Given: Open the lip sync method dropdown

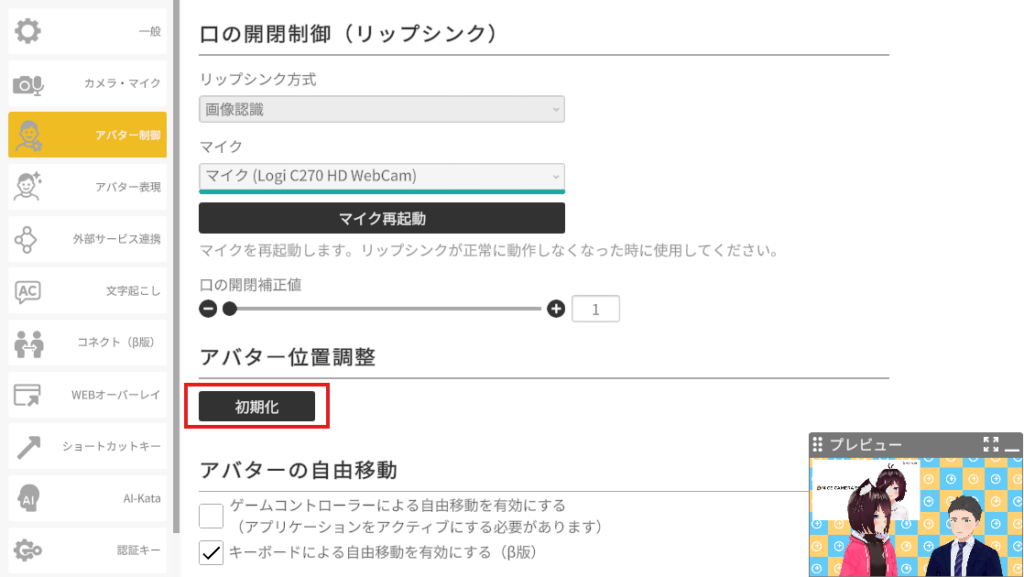Looking at the screenshot, I should 381,109.
